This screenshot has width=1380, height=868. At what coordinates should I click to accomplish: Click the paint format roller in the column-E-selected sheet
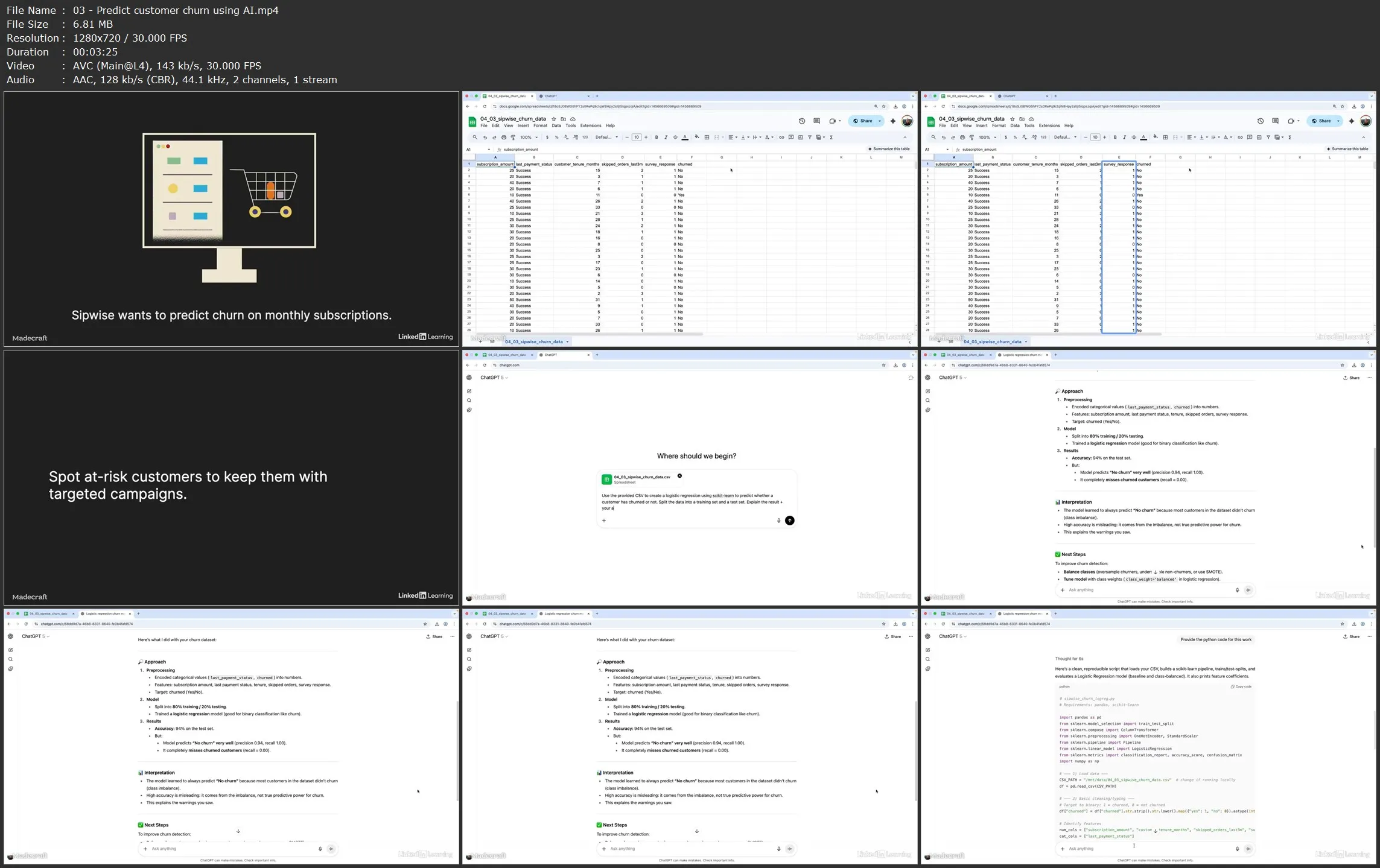click(971, 138)
